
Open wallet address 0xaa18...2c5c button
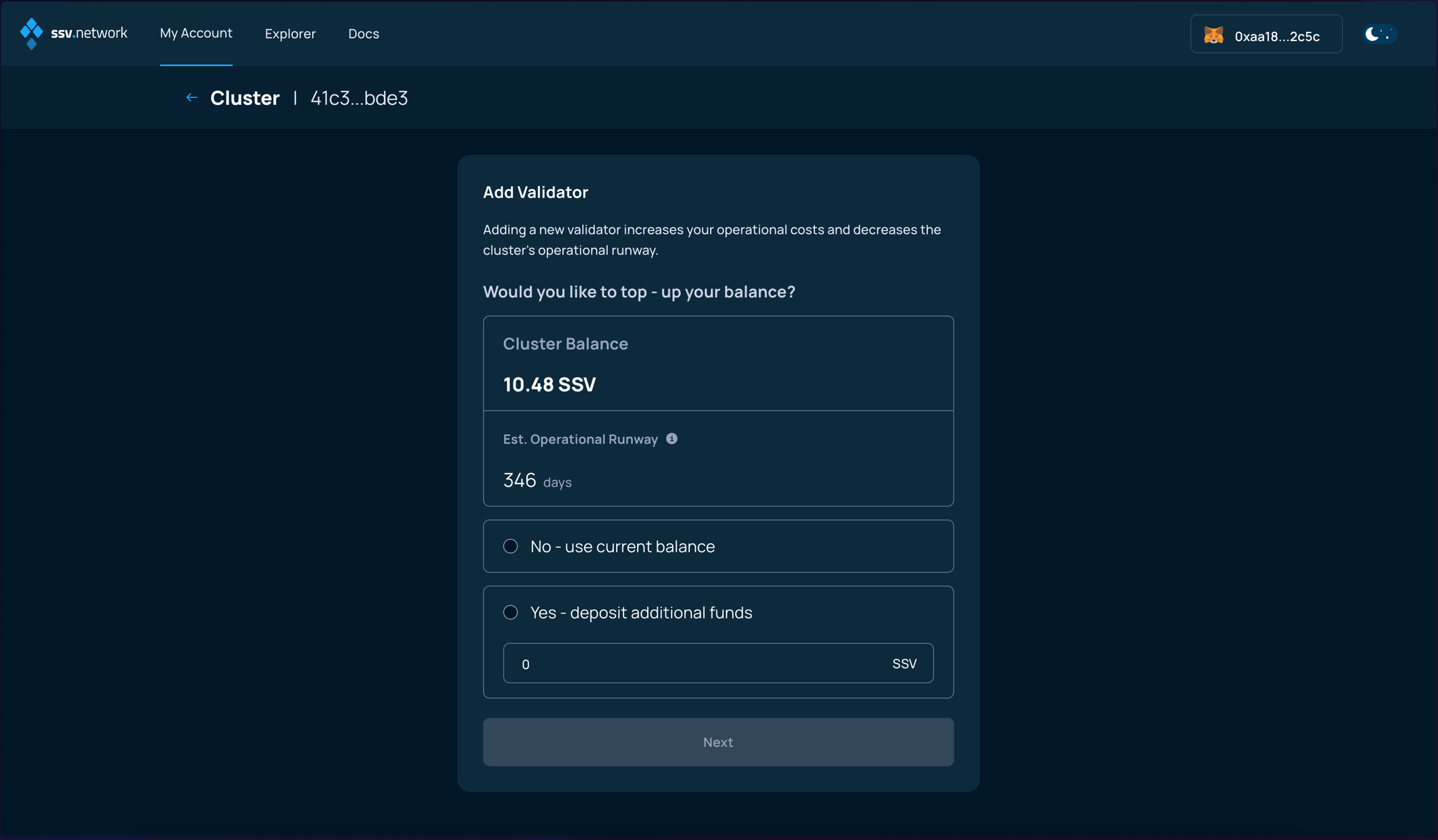1266,34
